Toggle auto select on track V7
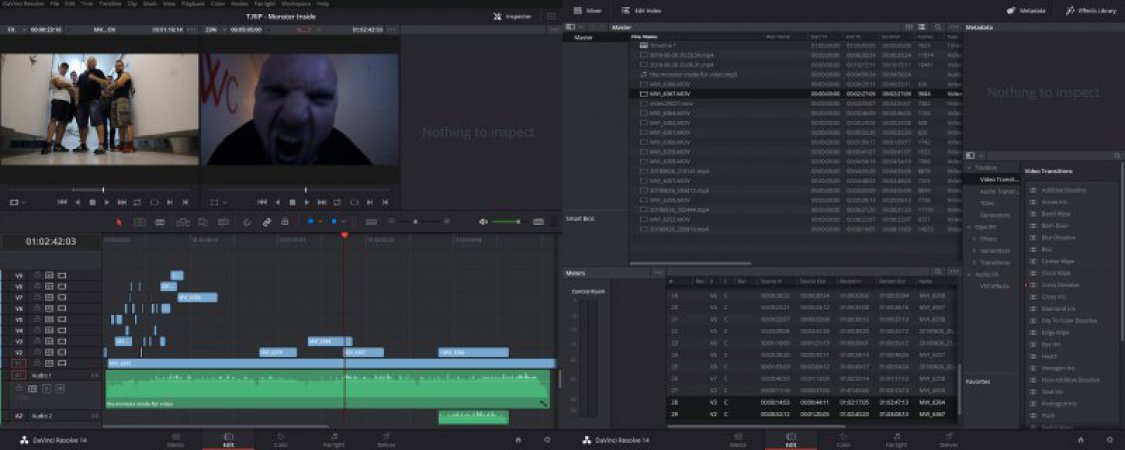1125x450 pixels. pos(50,297)
